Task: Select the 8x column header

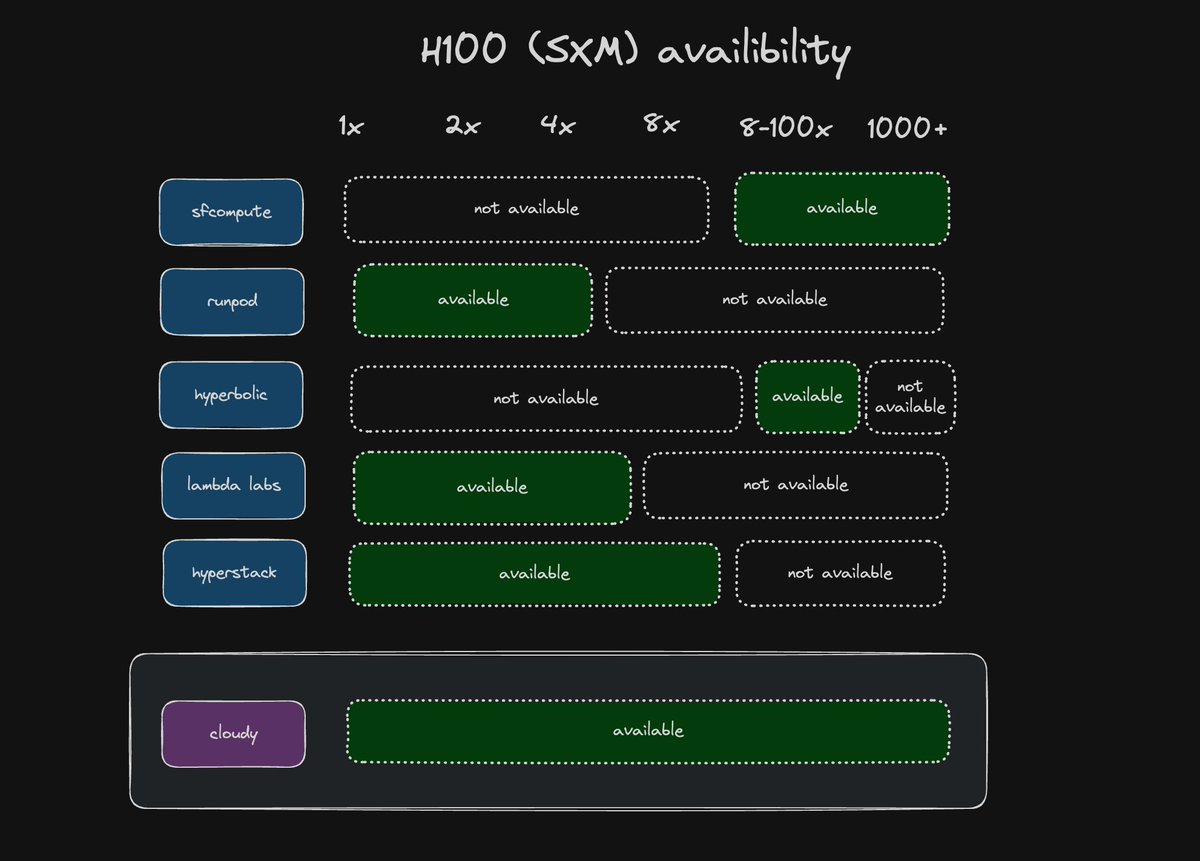Action: 661,125
